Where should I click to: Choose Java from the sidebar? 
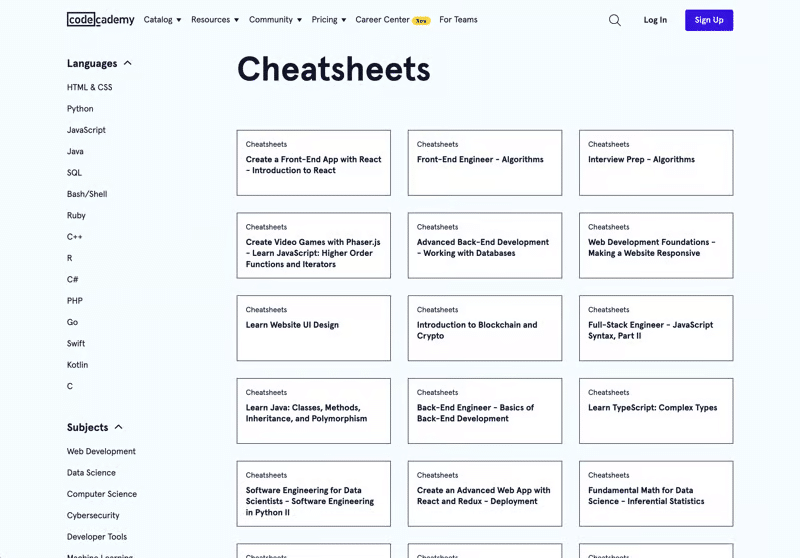click(75, 151)
